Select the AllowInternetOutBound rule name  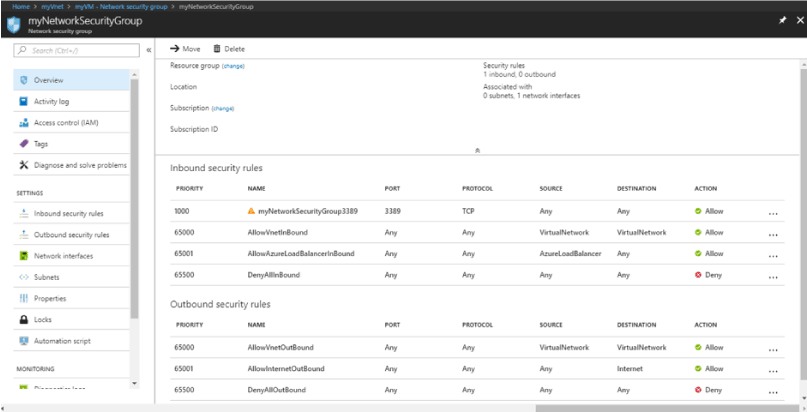point(286,369)
